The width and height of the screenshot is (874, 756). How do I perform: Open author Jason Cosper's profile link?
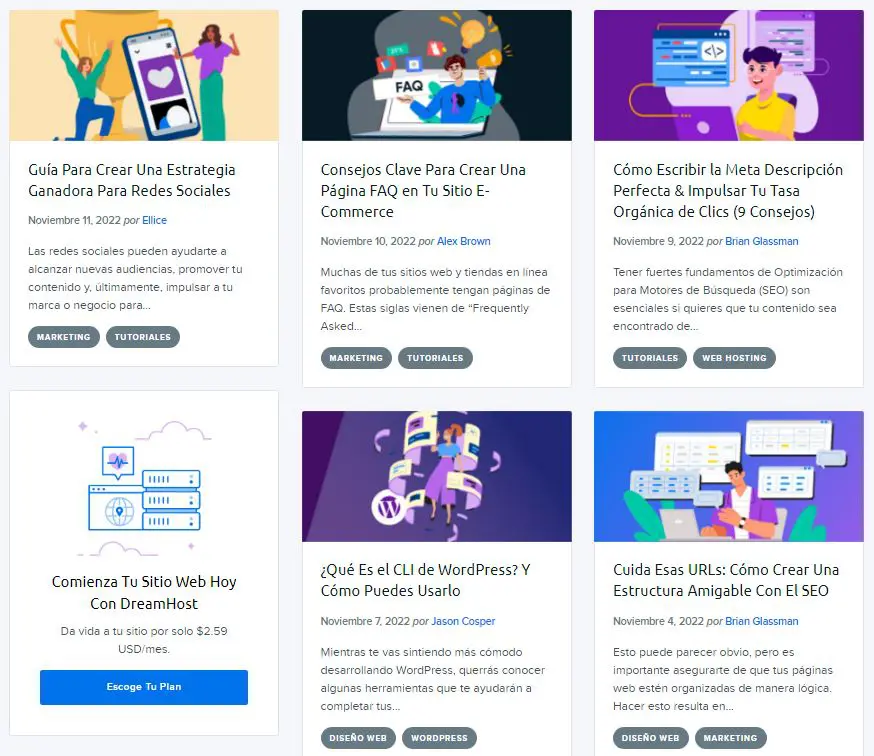[463, 621]
